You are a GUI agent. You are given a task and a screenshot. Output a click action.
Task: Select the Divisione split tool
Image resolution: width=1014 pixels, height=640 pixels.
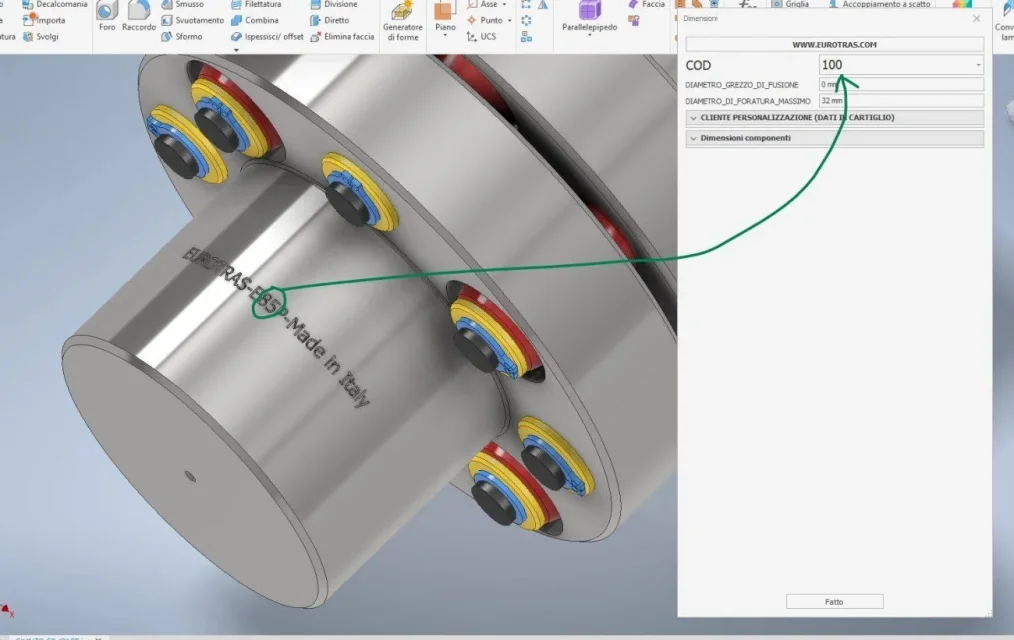pyautogui.click(x=334, y=4)
